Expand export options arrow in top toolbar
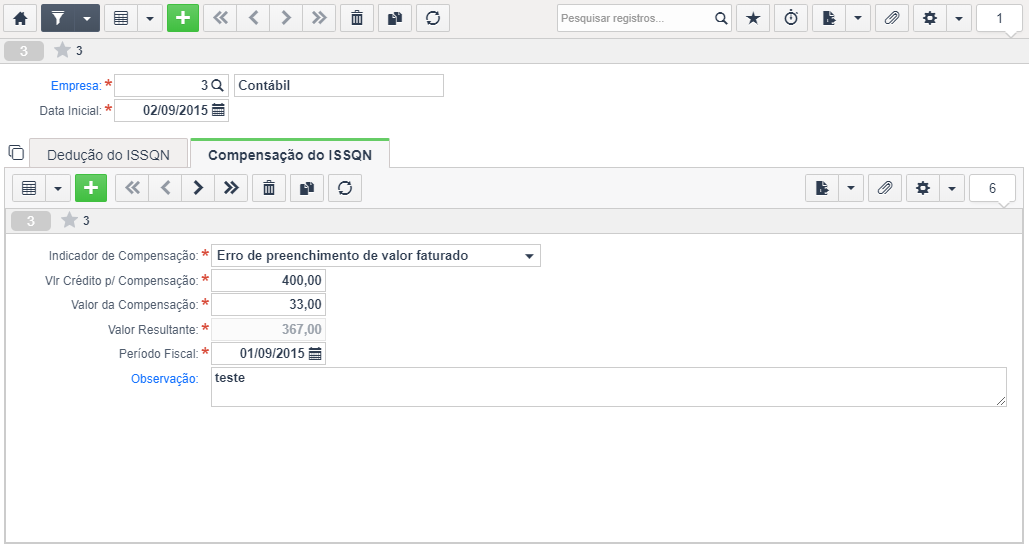Viewport: 1029px width, 548px height. coord(858,18)
